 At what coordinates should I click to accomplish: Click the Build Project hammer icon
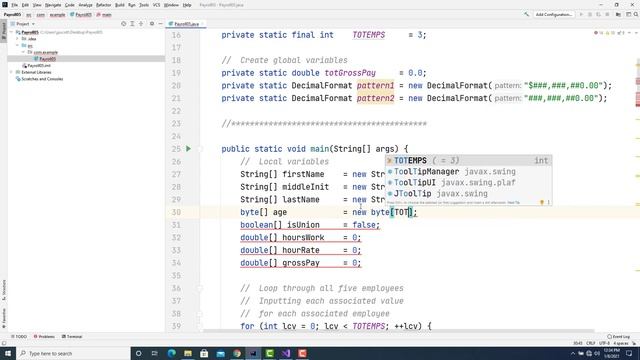[x=526, y=14]
